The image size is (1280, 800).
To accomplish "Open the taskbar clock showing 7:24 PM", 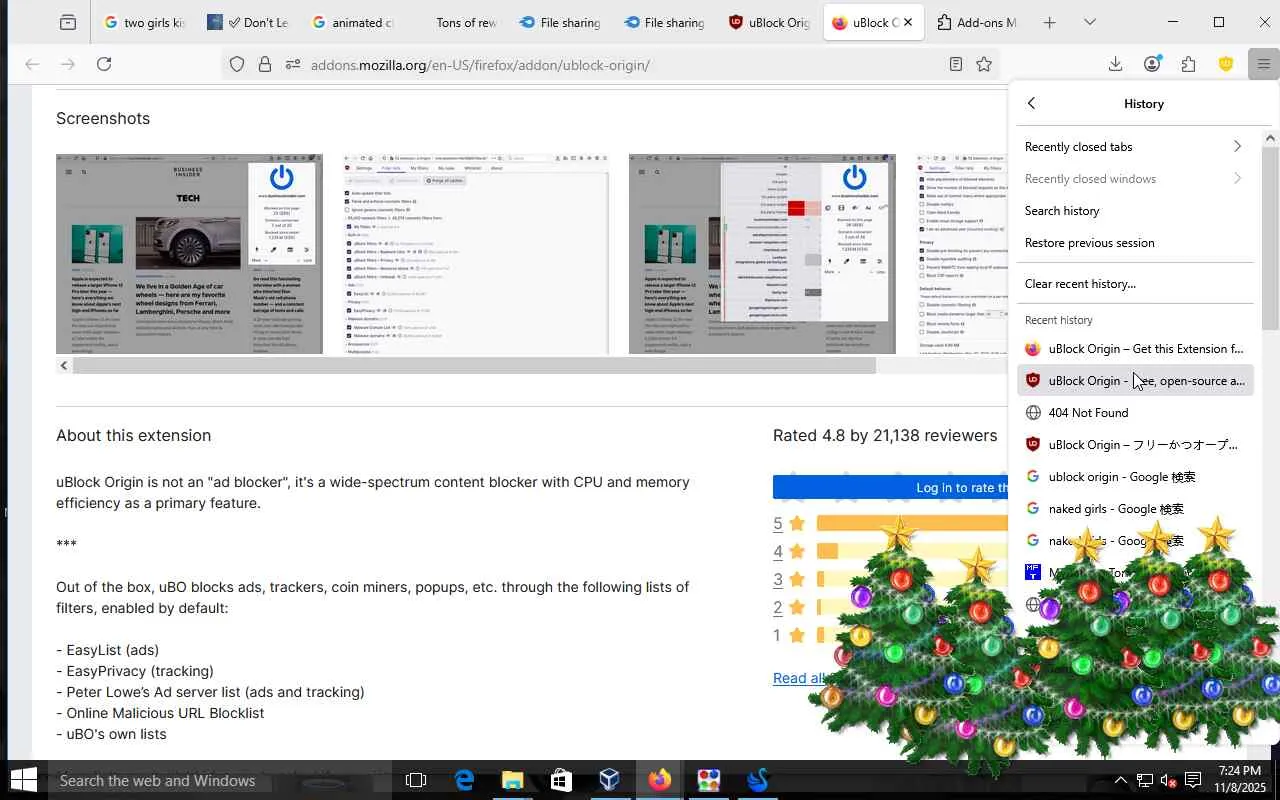I will click(1239, 780).
